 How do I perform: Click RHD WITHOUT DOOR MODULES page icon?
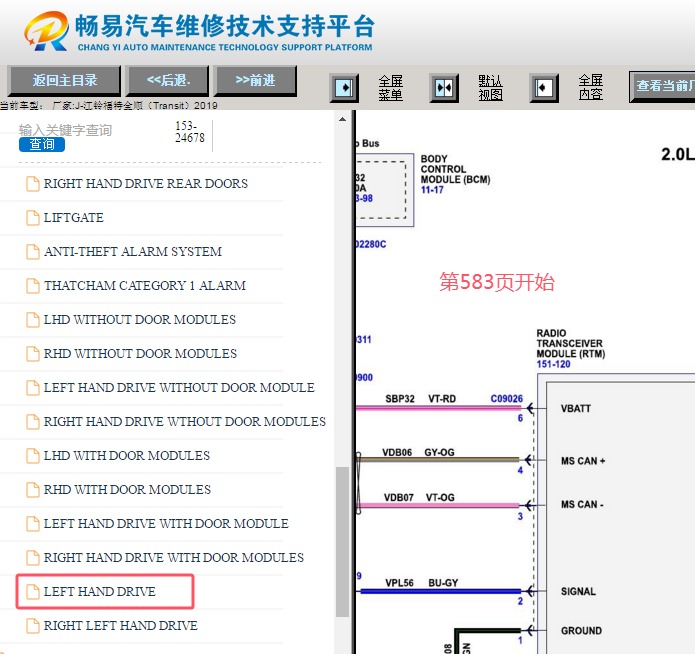pos(32,353)
